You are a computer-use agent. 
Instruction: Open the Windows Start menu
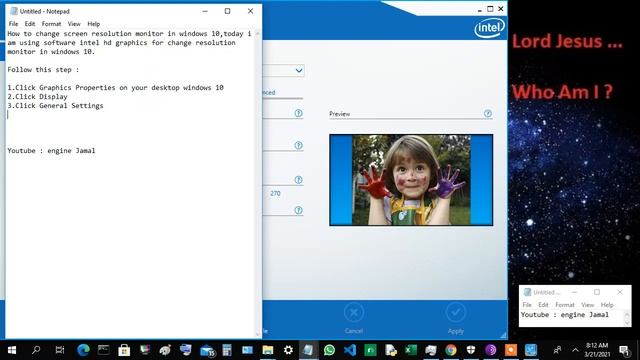tap(12, 350)
